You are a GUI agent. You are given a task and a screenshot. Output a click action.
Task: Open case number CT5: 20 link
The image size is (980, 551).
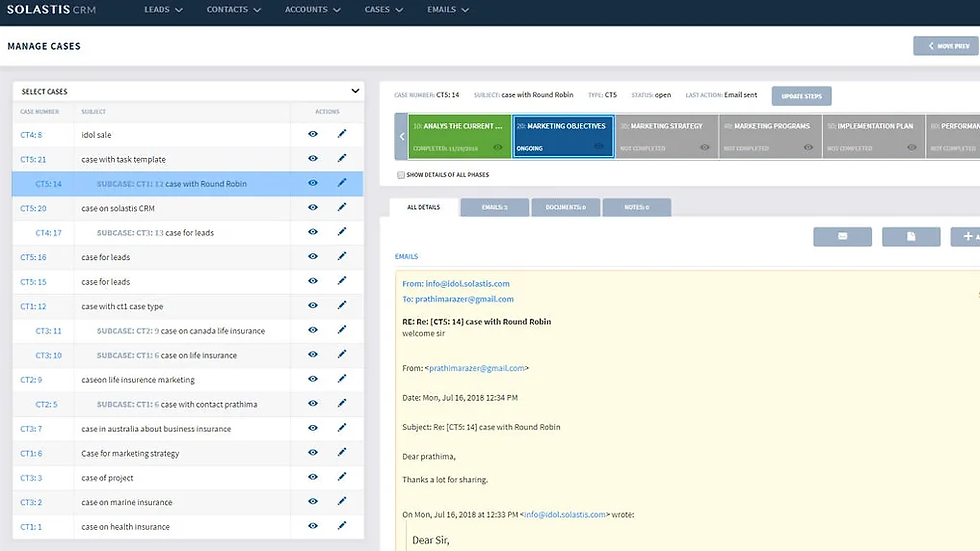coord(33,208)
